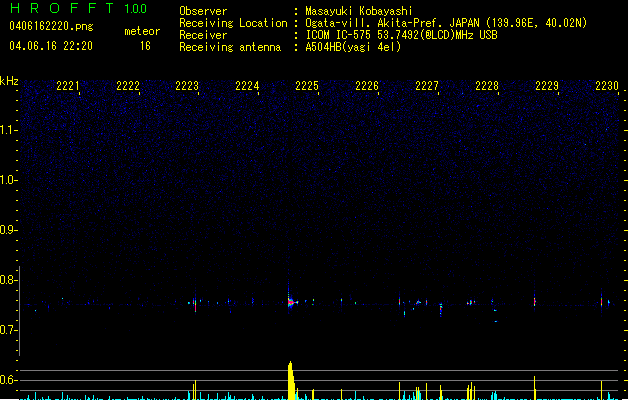
Task: Select the antenna A504HB(yagi 4el) text
Action: point(353,47)
